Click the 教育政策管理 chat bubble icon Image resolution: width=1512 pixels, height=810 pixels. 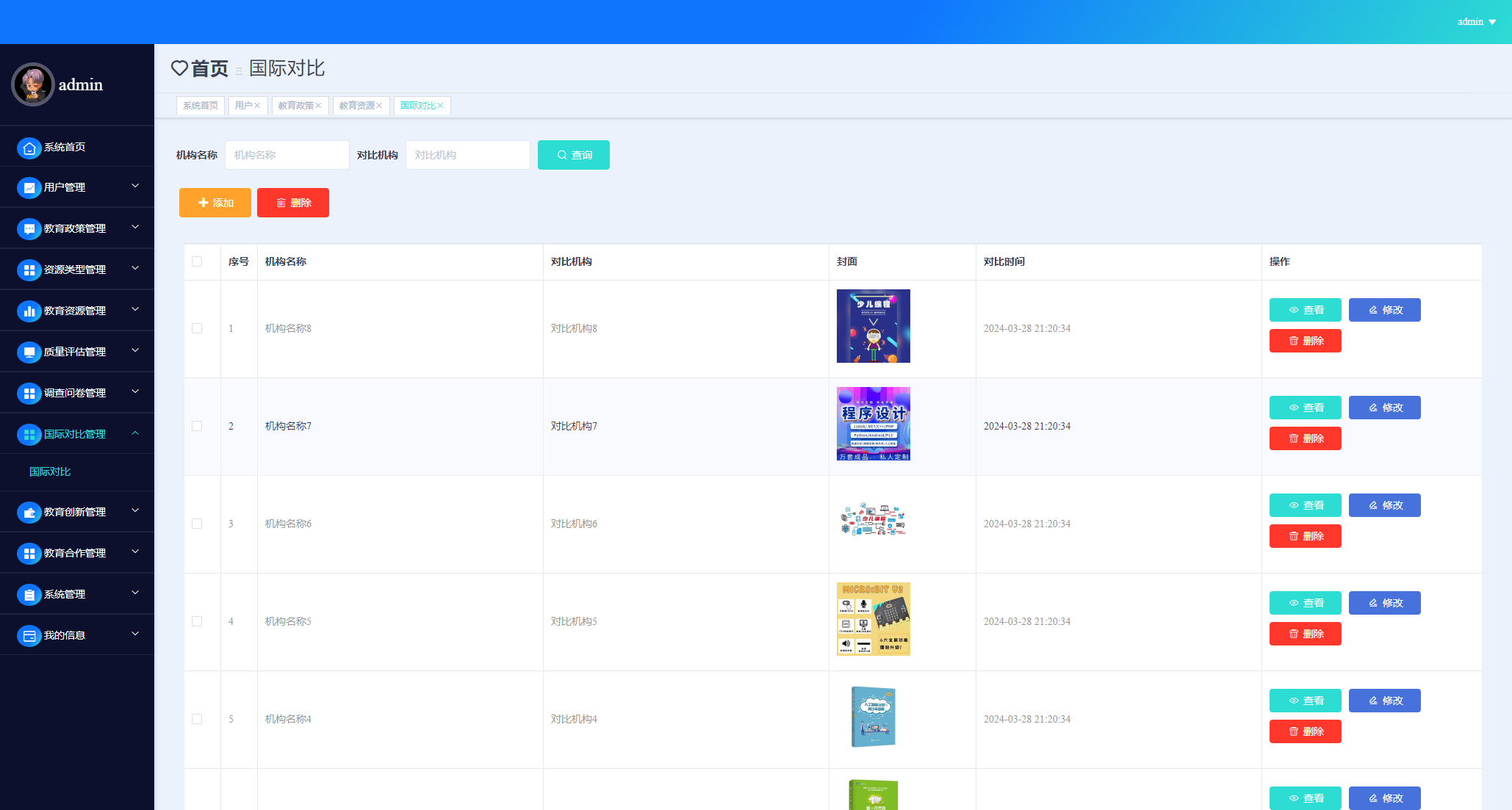coord(29,230)
